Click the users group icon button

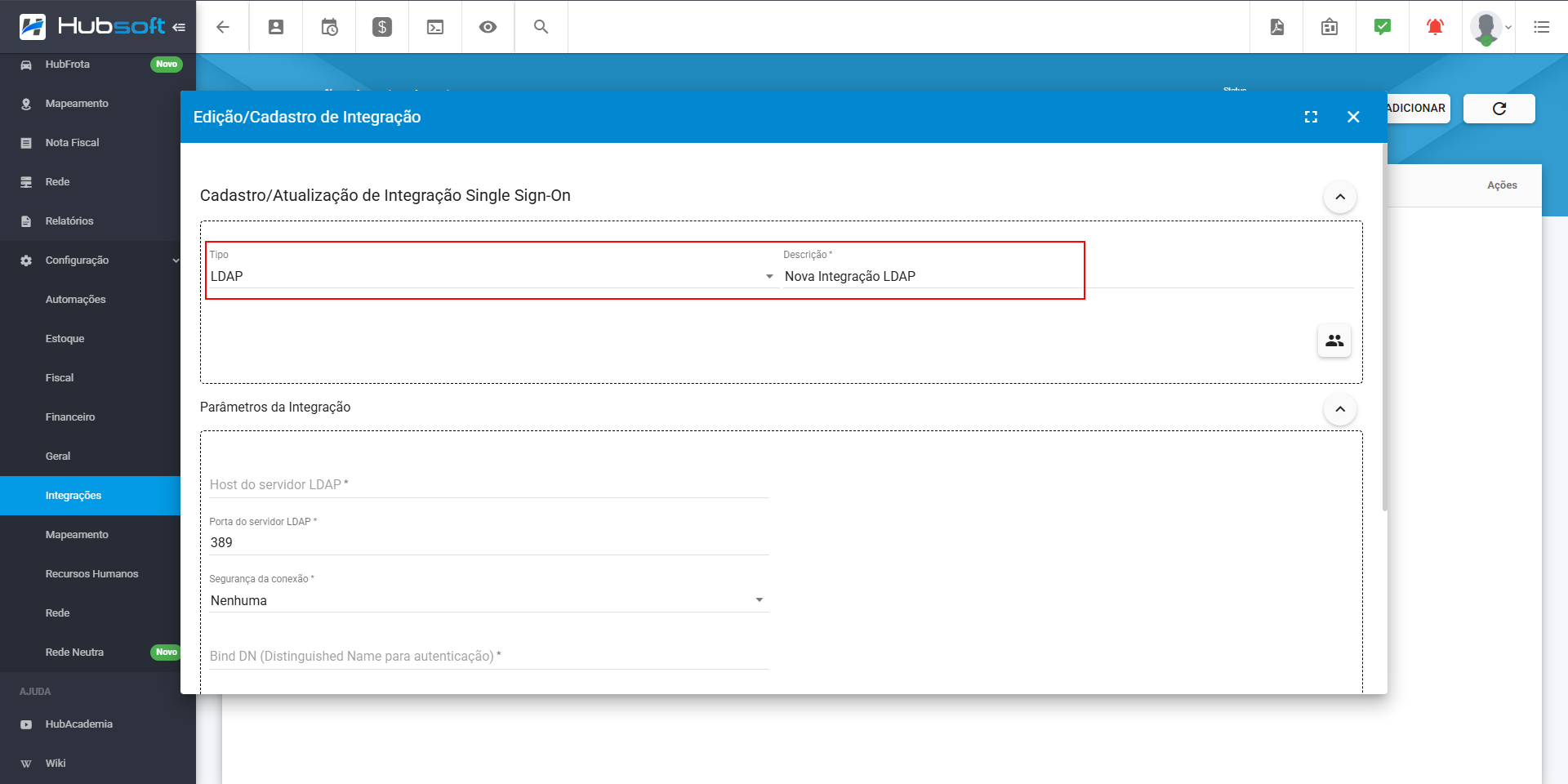click(1334, 341)
